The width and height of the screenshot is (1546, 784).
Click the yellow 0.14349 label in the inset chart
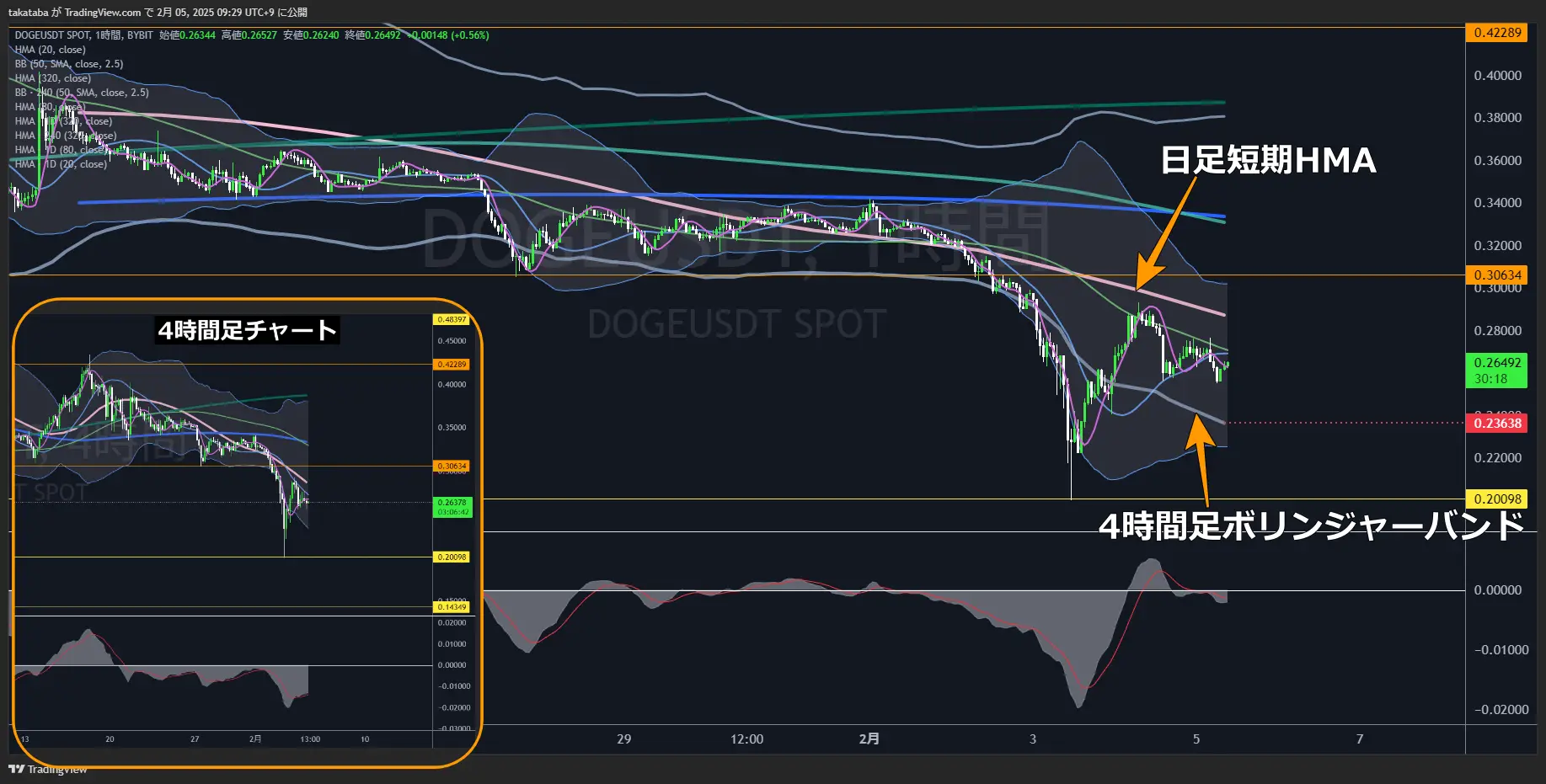pyautogui.click(x=452, y=607)
